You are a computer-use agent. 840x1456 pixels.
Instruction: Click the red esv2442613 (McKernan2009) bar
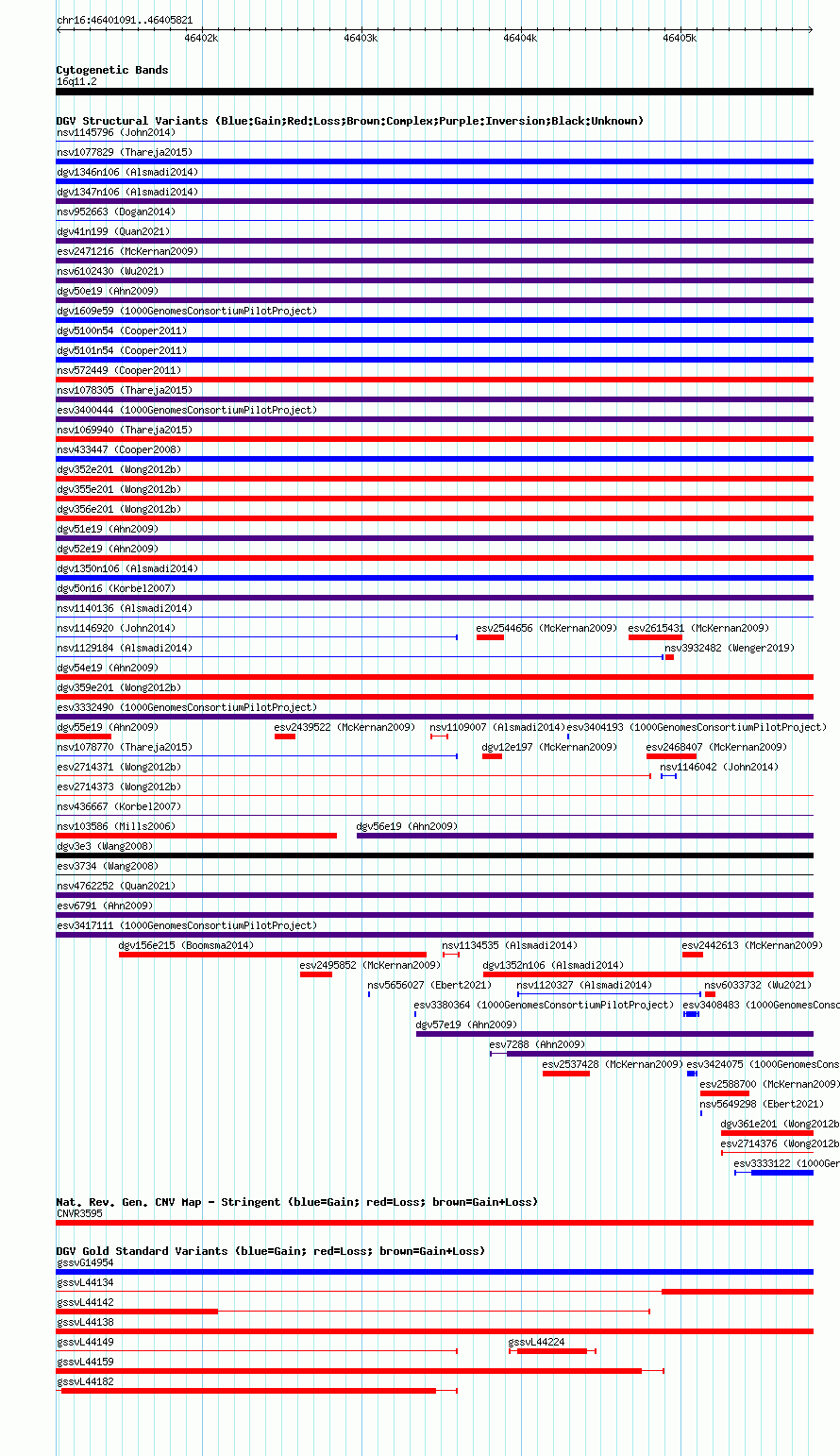click(x=693, y=955)
